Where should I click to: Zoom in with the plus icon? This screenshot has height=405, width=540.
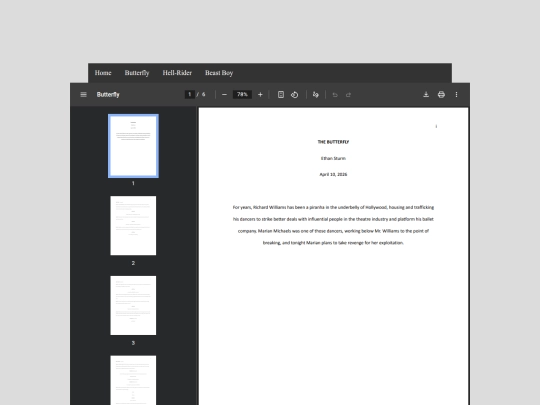click(260, 94)
